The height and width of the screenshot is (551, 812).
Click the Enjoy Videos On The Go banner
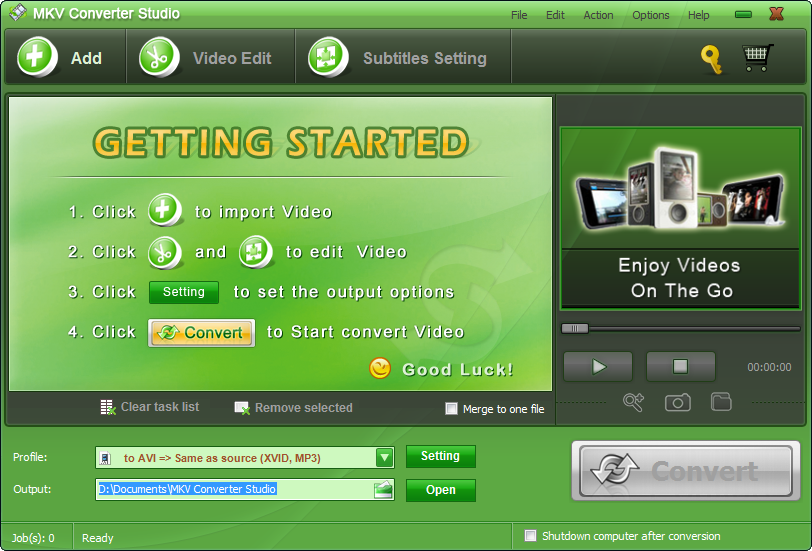[x=681, y=279]
